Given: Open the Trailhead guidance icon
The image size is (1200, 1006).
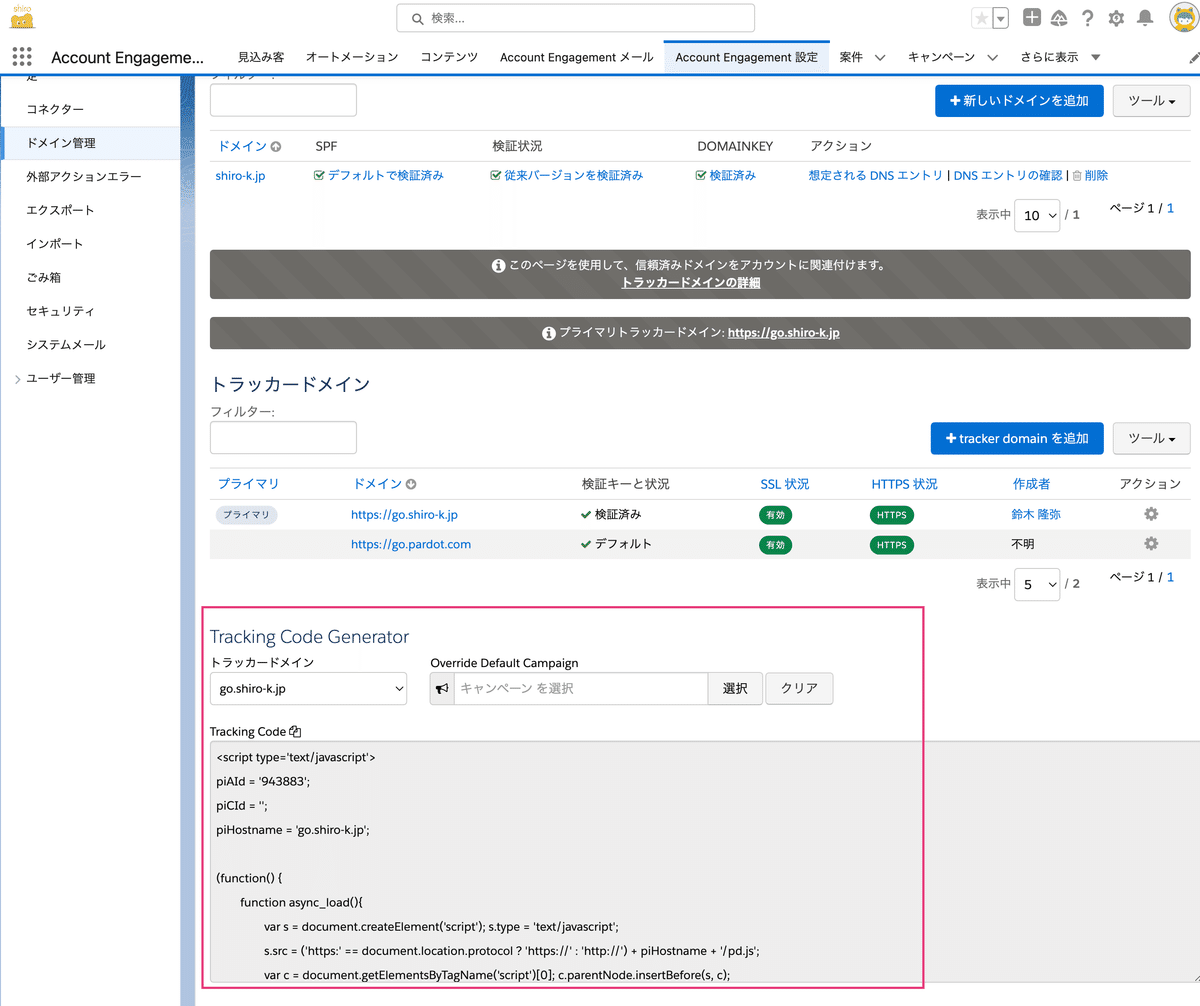Looking at the screenshot, I should coord(1060,18).
